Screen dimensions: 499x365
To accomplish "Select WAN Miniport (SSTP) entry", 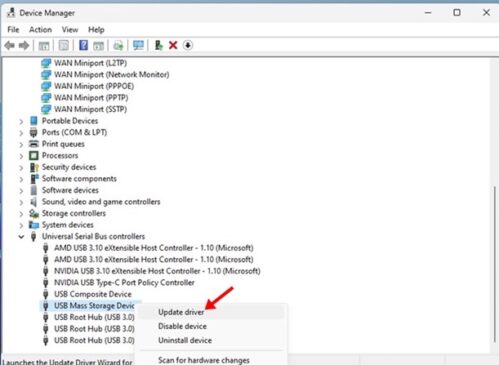I will [90, 109].
